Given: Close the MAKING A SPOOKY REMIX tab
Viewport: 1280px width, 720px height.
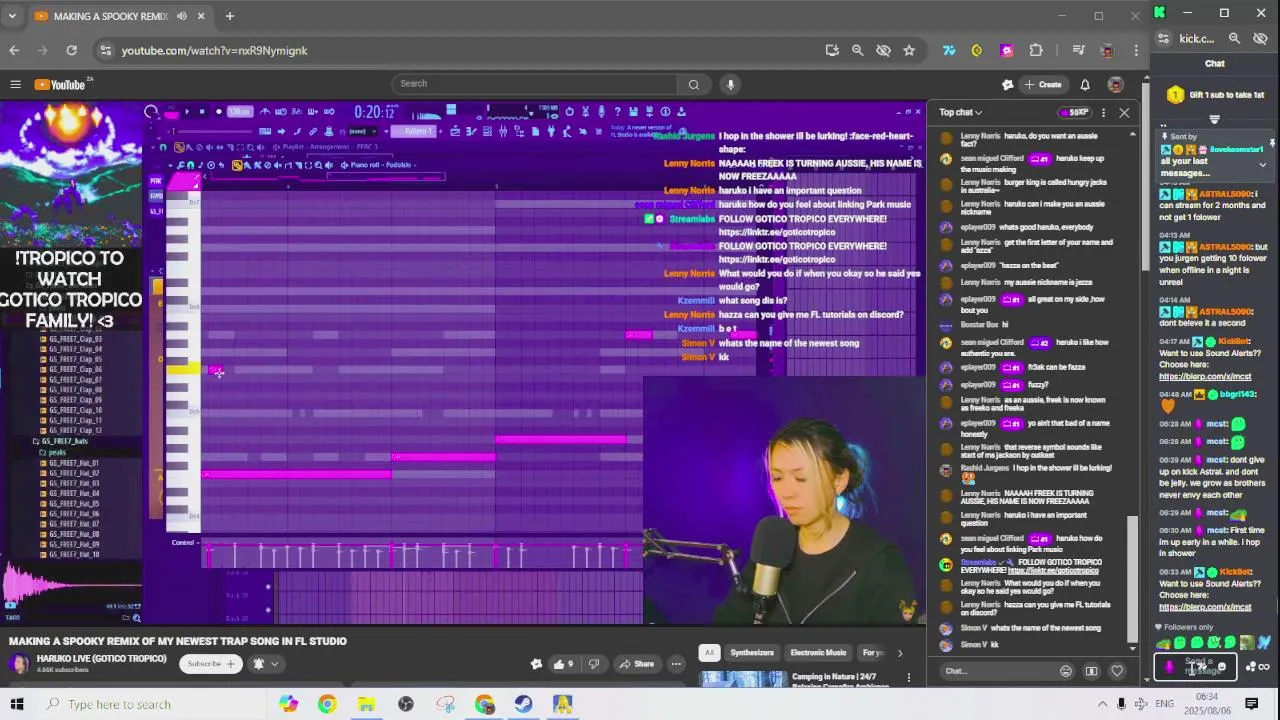Looking at the screenshot, I should coord(201,16).
